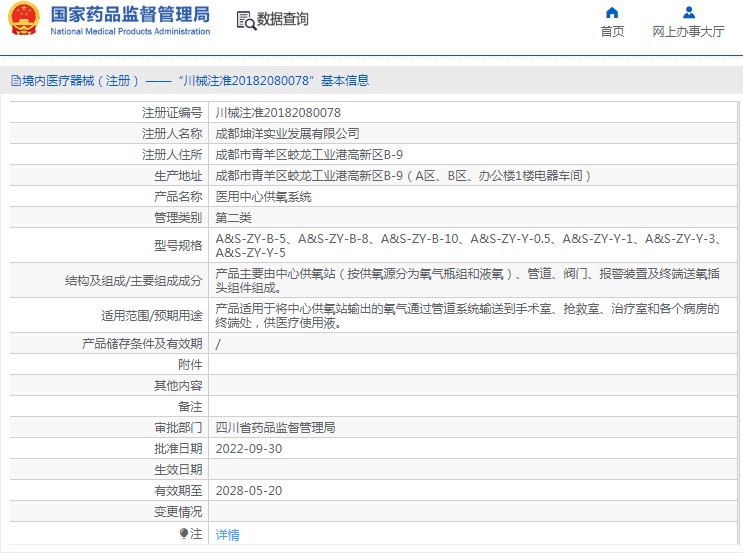743x558 pixels.
Task: Select intended use text starting 产品适用于将中心供氧站
Action: click(x=467, y=315)
